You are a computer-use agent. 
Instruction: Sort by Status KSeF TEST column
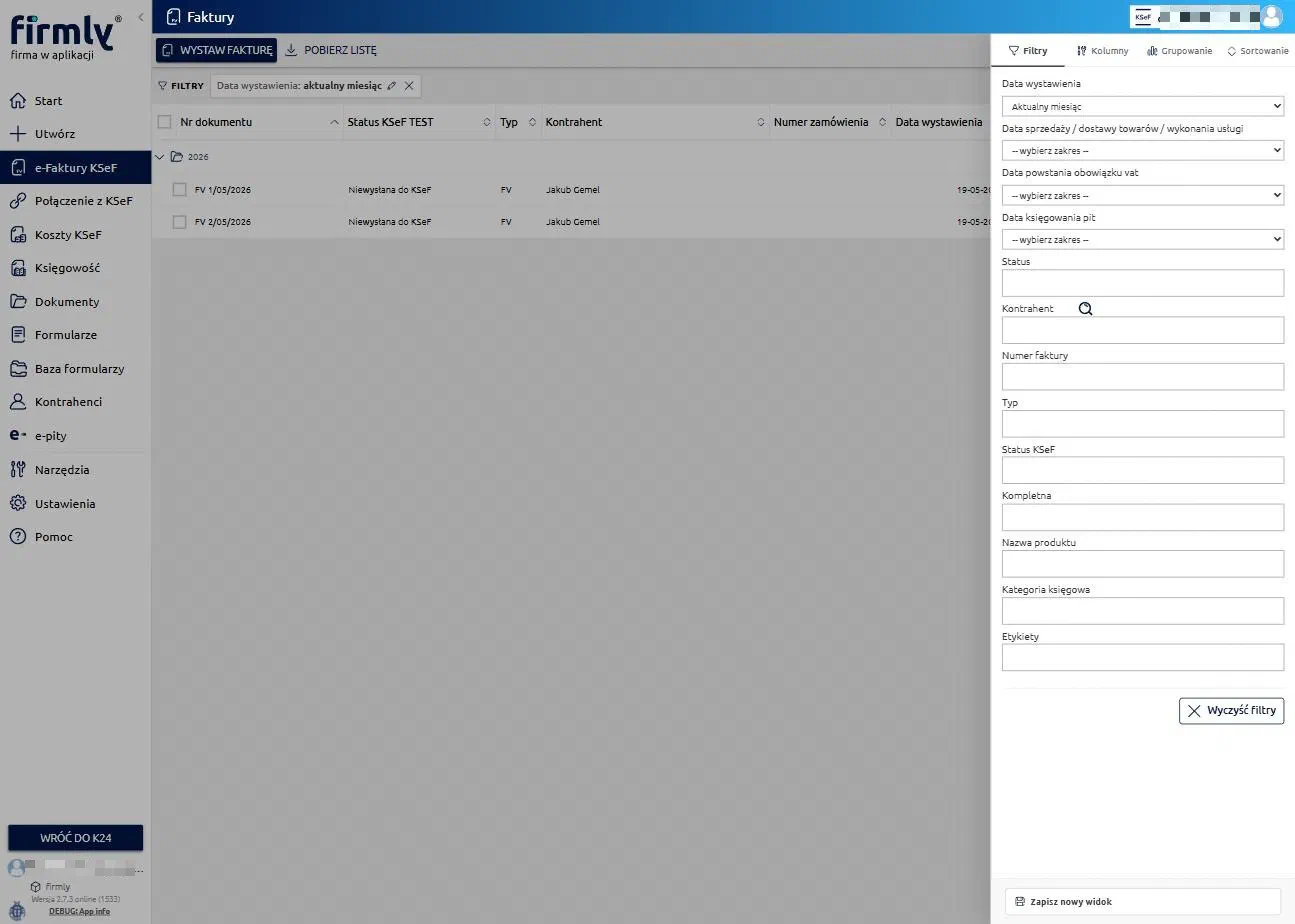tap(487, 122)
